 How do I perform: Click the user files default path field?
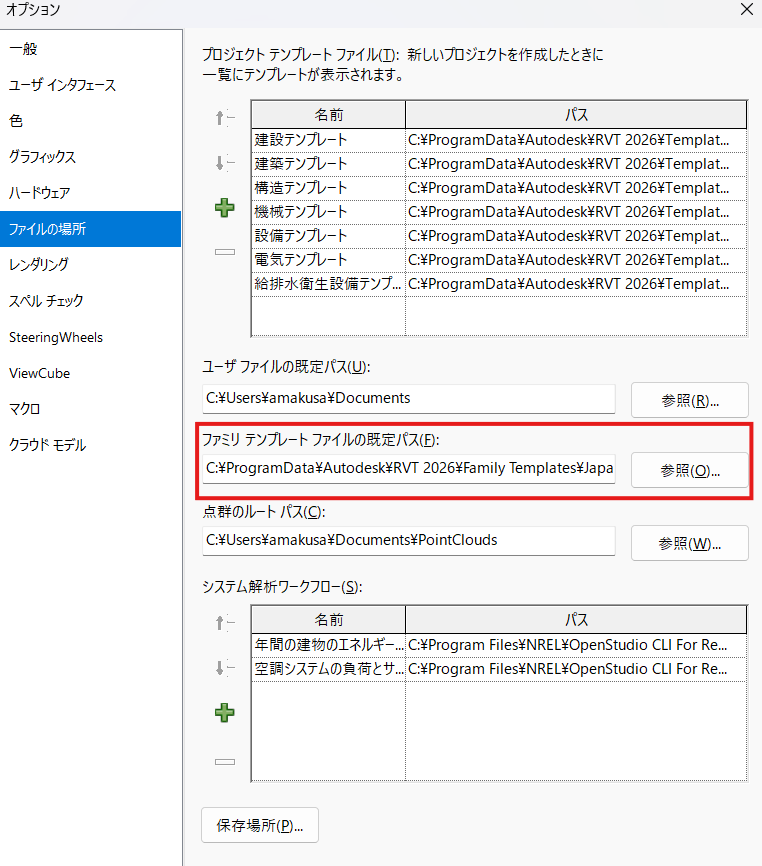(408, 398)
